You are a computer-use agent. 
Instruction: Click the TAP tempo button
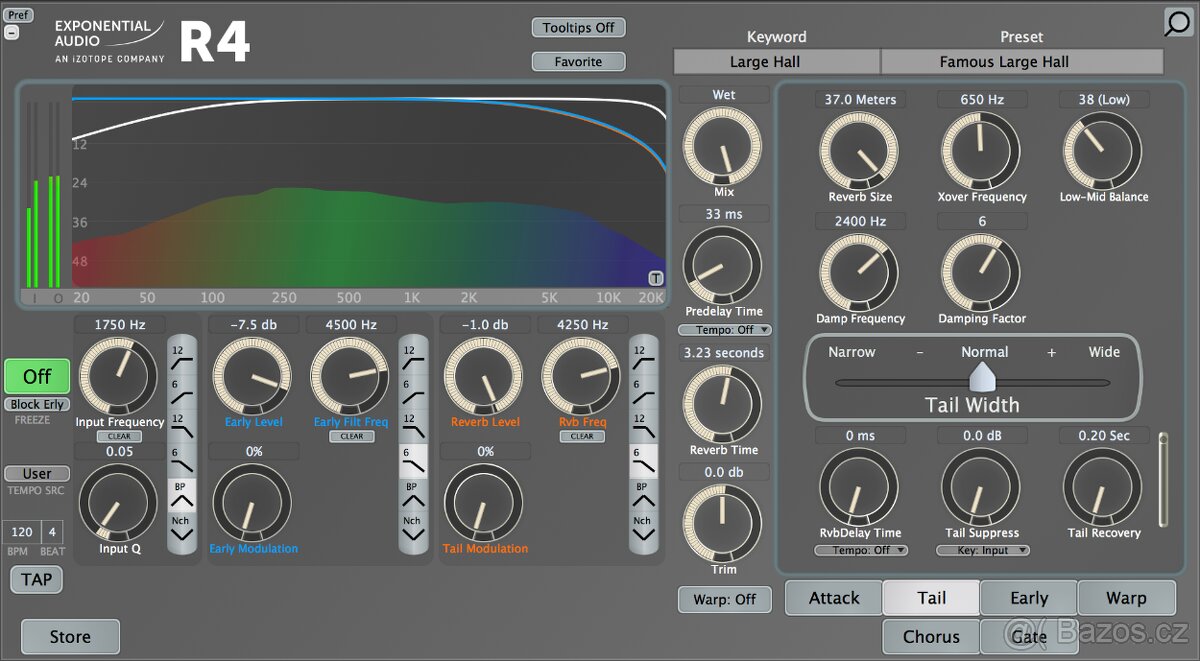(x=36, y=579)
